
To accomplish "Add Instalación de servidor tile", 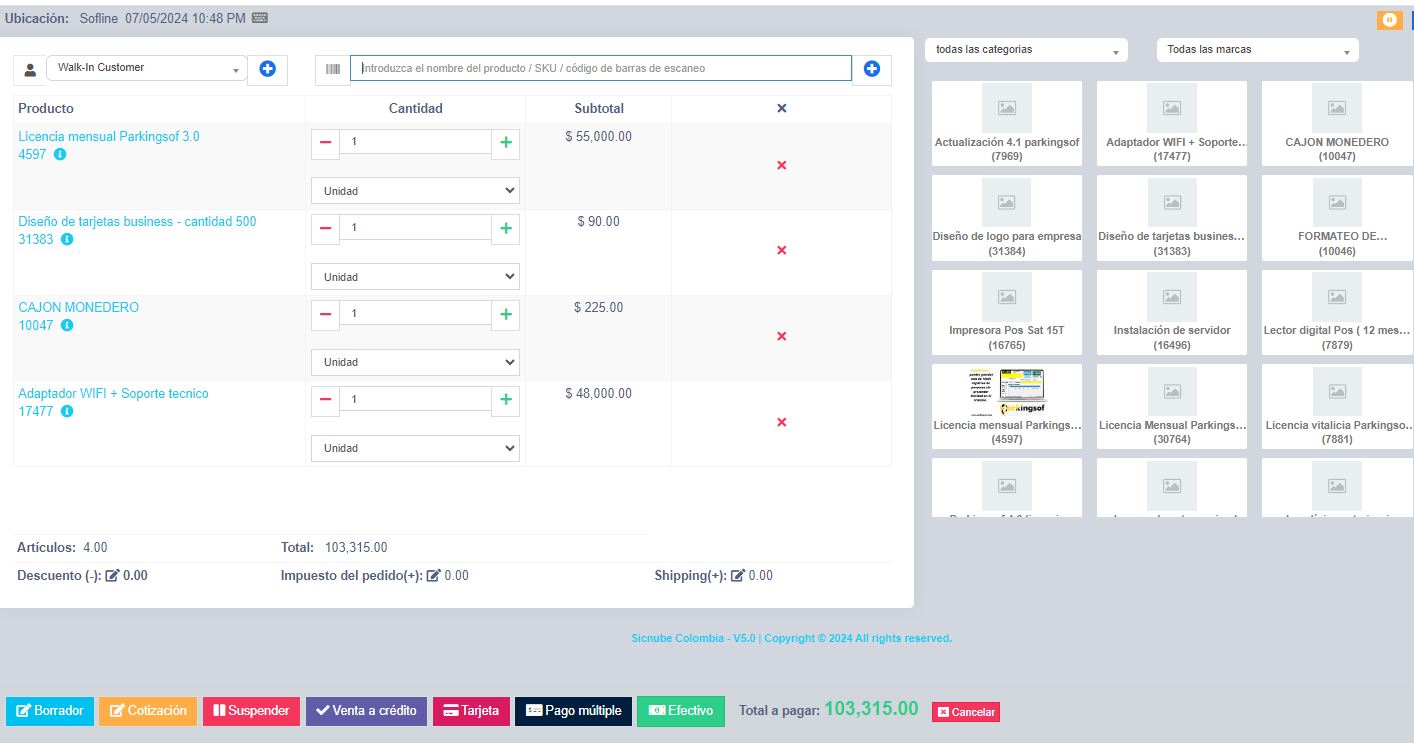I will (1172, 312).
